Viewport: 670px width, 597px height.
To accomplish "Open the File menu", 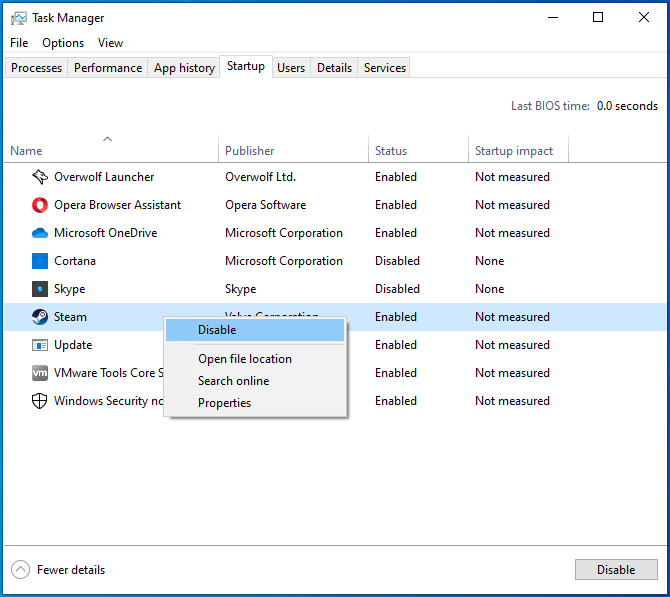I will click(19, 43).
